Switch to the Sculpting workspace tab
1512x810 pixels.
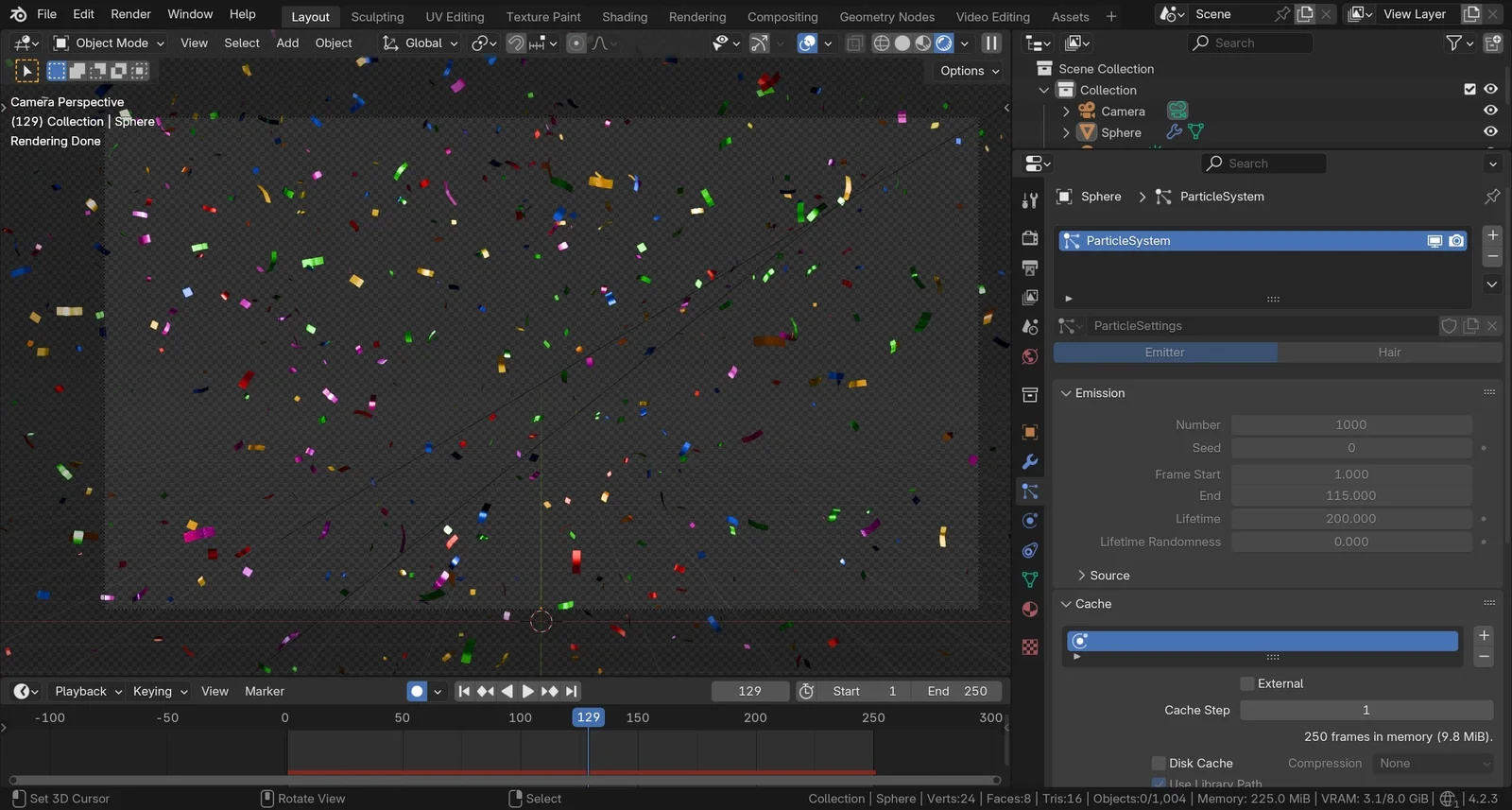377,16
